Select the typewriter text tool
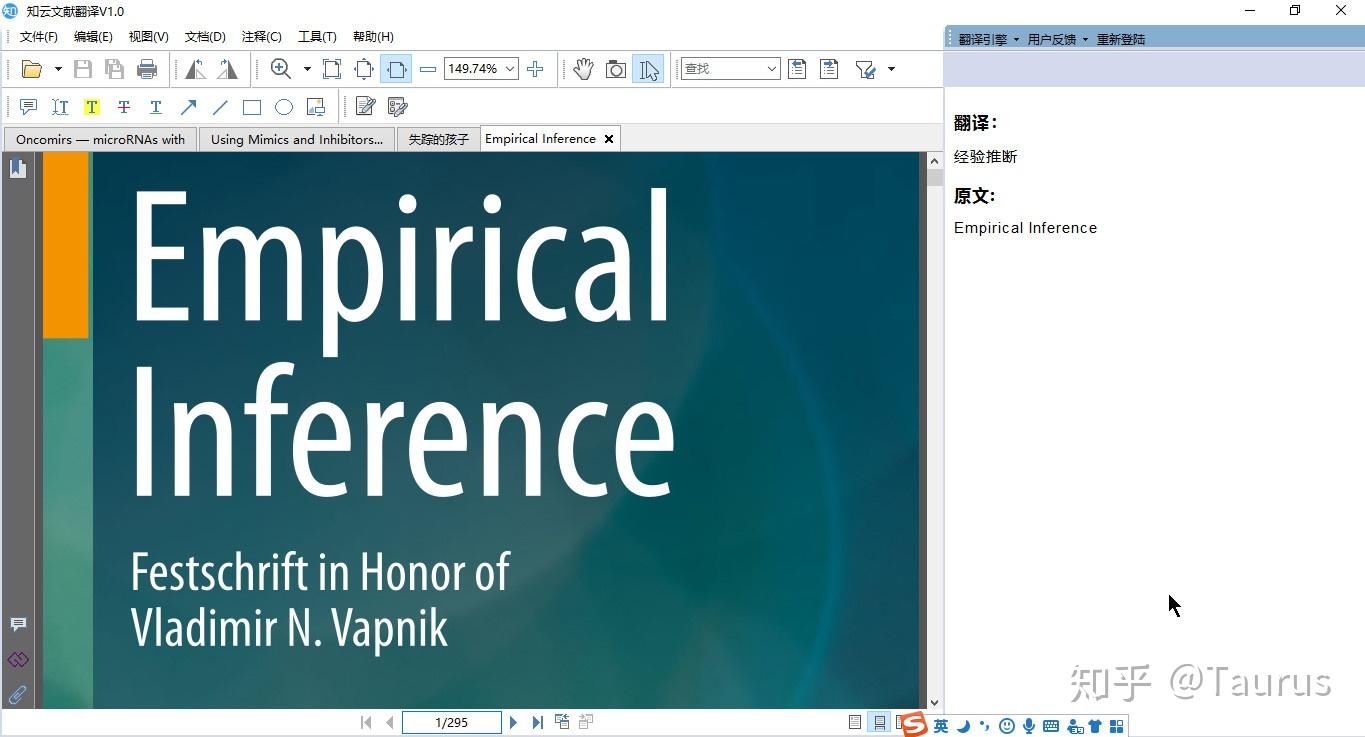Screen dimensions: 1365x737 coord(60,107)
